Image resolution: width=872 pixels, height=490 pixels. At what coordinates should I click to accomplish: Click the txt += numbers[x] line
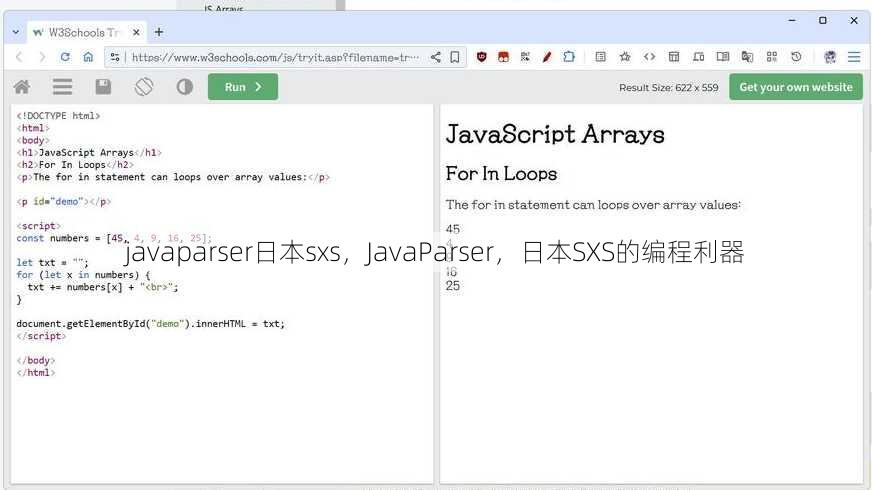pyautogui.click(x=103, y=287)
